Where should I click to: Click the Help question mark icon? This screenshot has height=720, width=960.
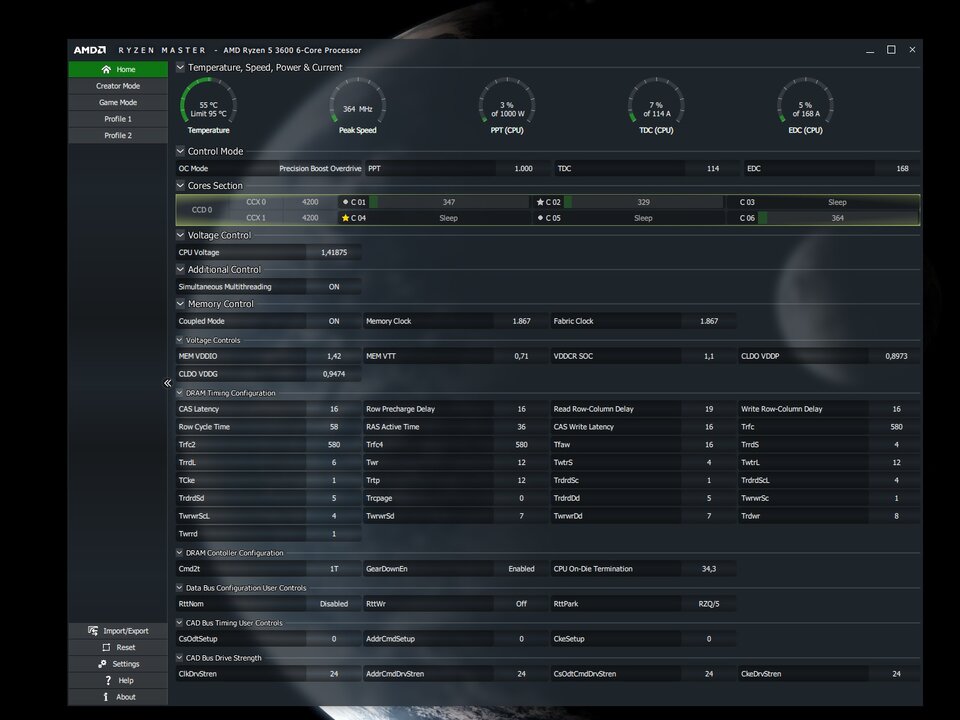[x=108, y=680]
